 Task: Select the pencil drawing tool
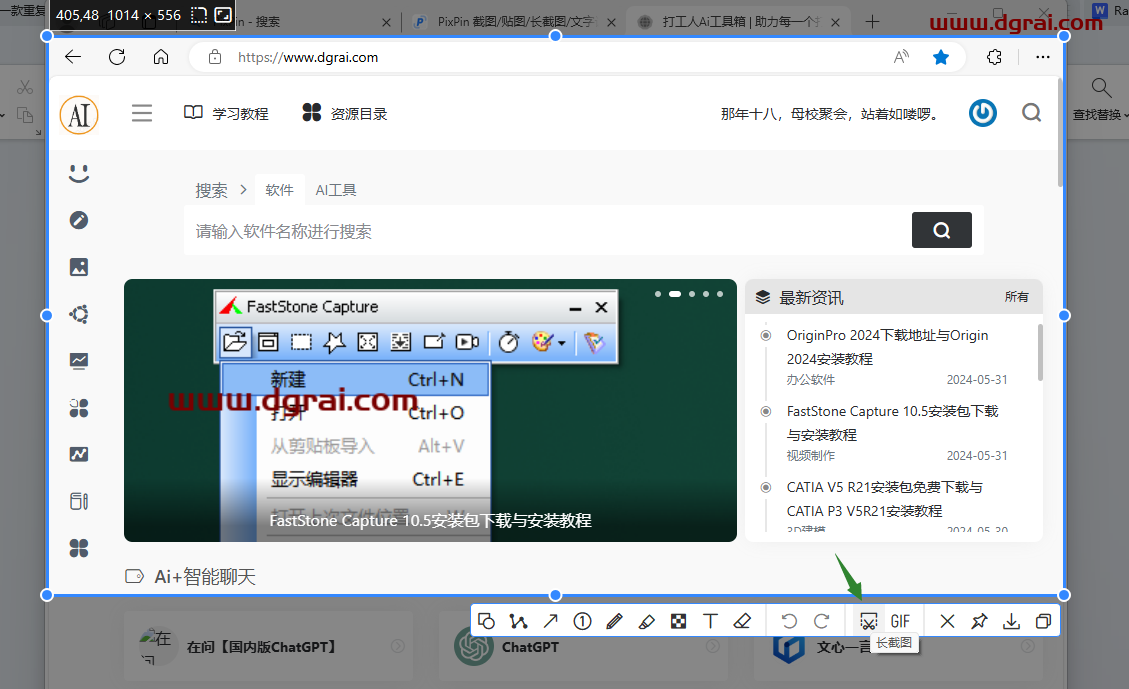[614, 621]
